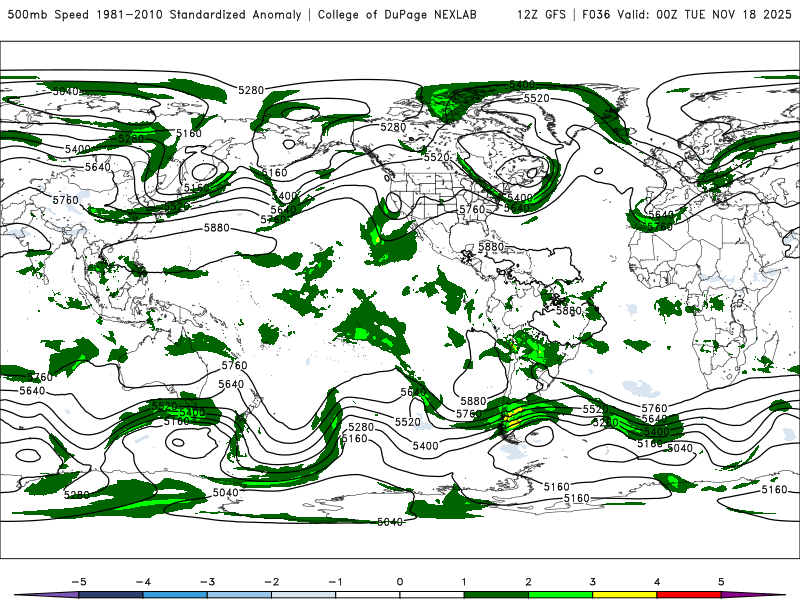Click the '5040' contour label at the bottom centre of the map
The image size is (800, 600).
click(390, 522)
